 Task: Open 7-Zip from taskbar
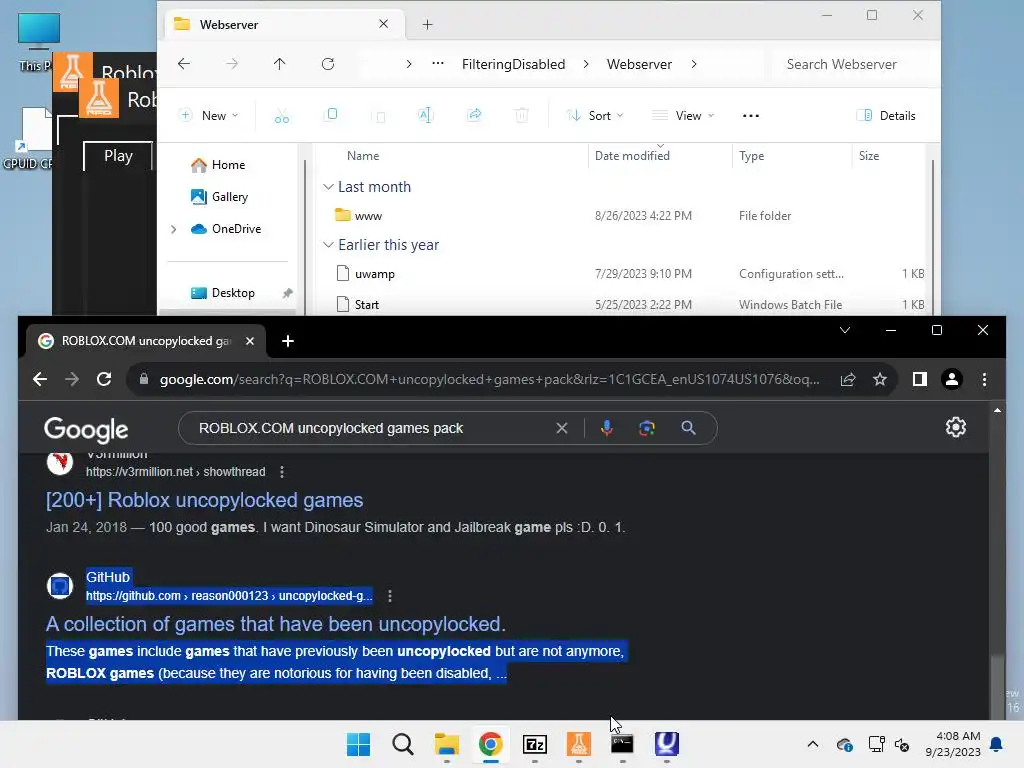[534, 744]
